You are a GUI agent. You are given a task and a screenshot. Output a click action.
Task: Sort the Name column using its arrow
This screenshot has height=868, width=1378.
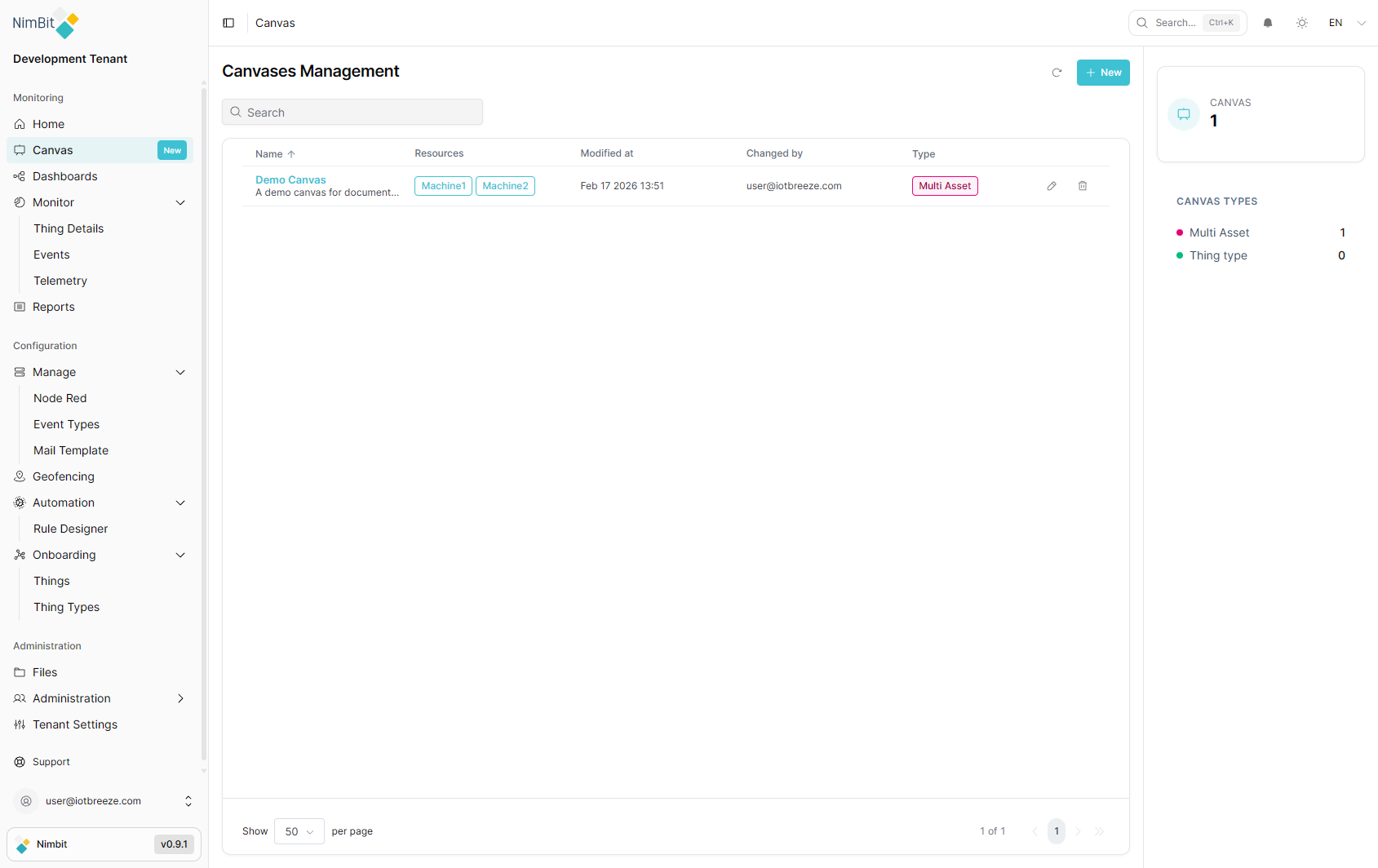290,153
